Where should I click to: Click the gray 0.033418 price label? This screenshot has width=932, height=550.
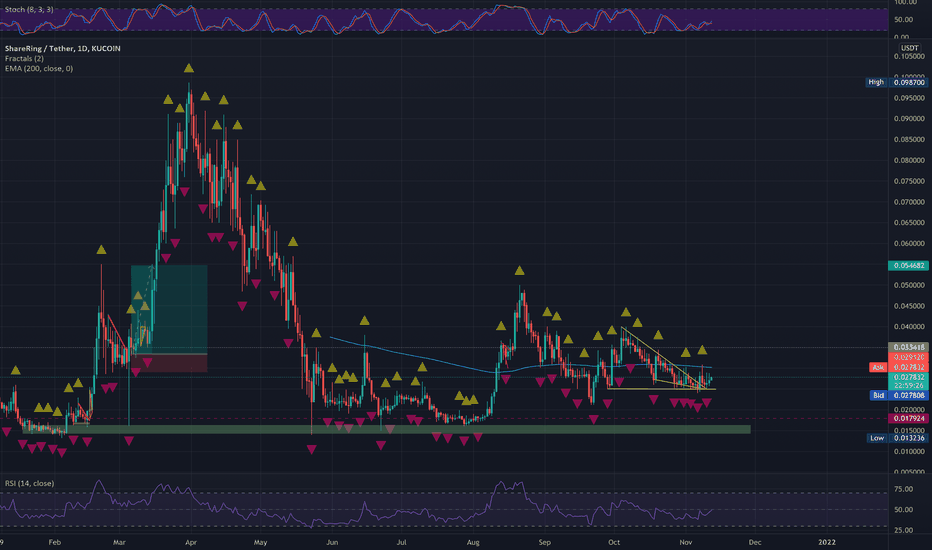tap(908, 347)
